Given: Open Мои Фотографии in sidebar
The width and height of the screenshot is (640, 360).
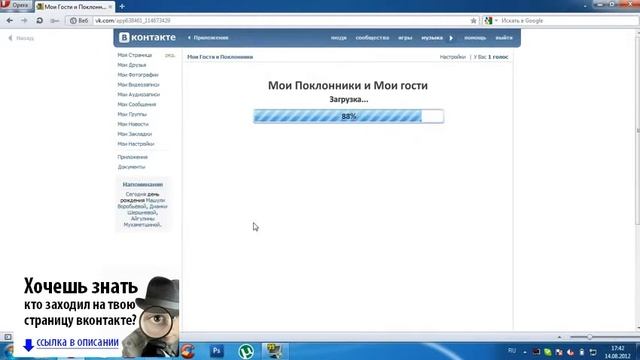Looking at the screenshot, I should pos(138,75).
